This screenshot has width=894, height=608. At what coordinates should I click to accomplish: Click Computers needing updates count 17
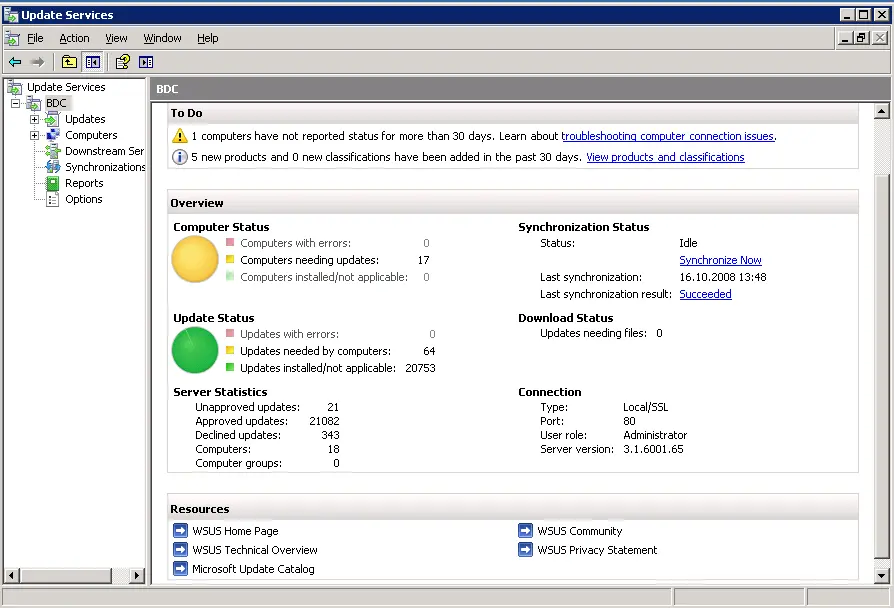[x=423, y=260]
